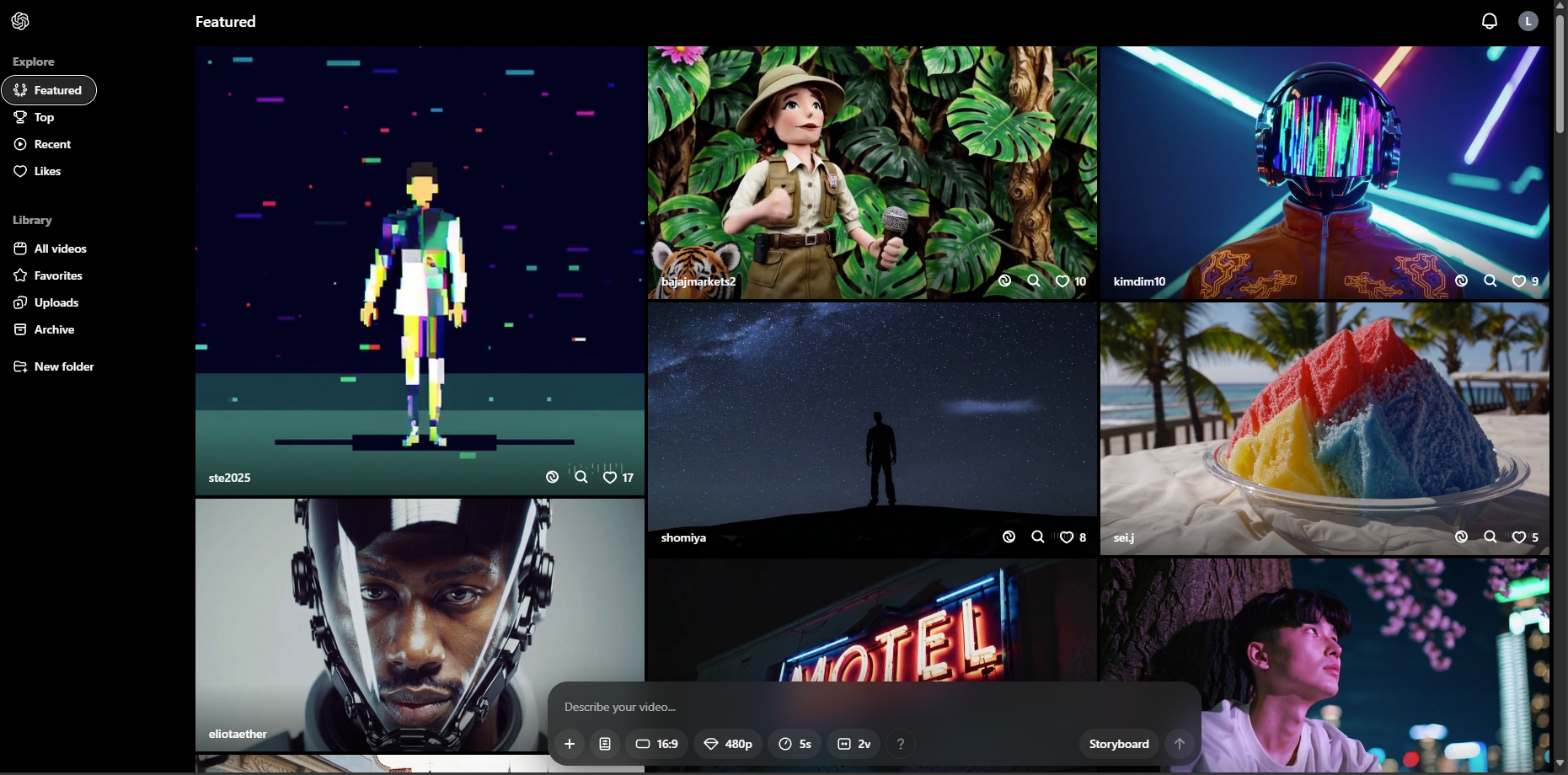Viewport: 1568px width, 775px height.
Task: Like the sei.j shaved ice video
Action: (1519, 537)
